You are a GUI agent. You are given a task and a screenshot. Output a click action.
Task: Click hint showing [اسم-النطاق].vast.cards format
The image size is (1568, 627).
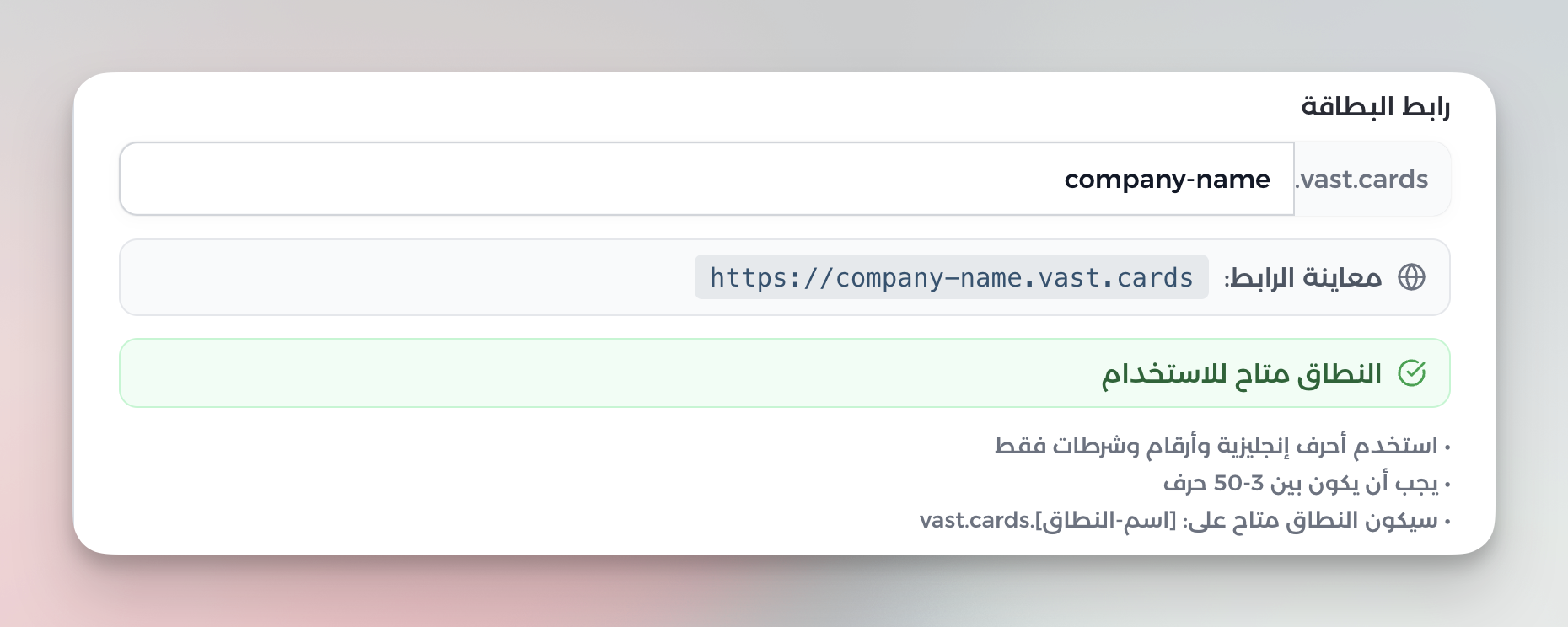pos(1185,521)
